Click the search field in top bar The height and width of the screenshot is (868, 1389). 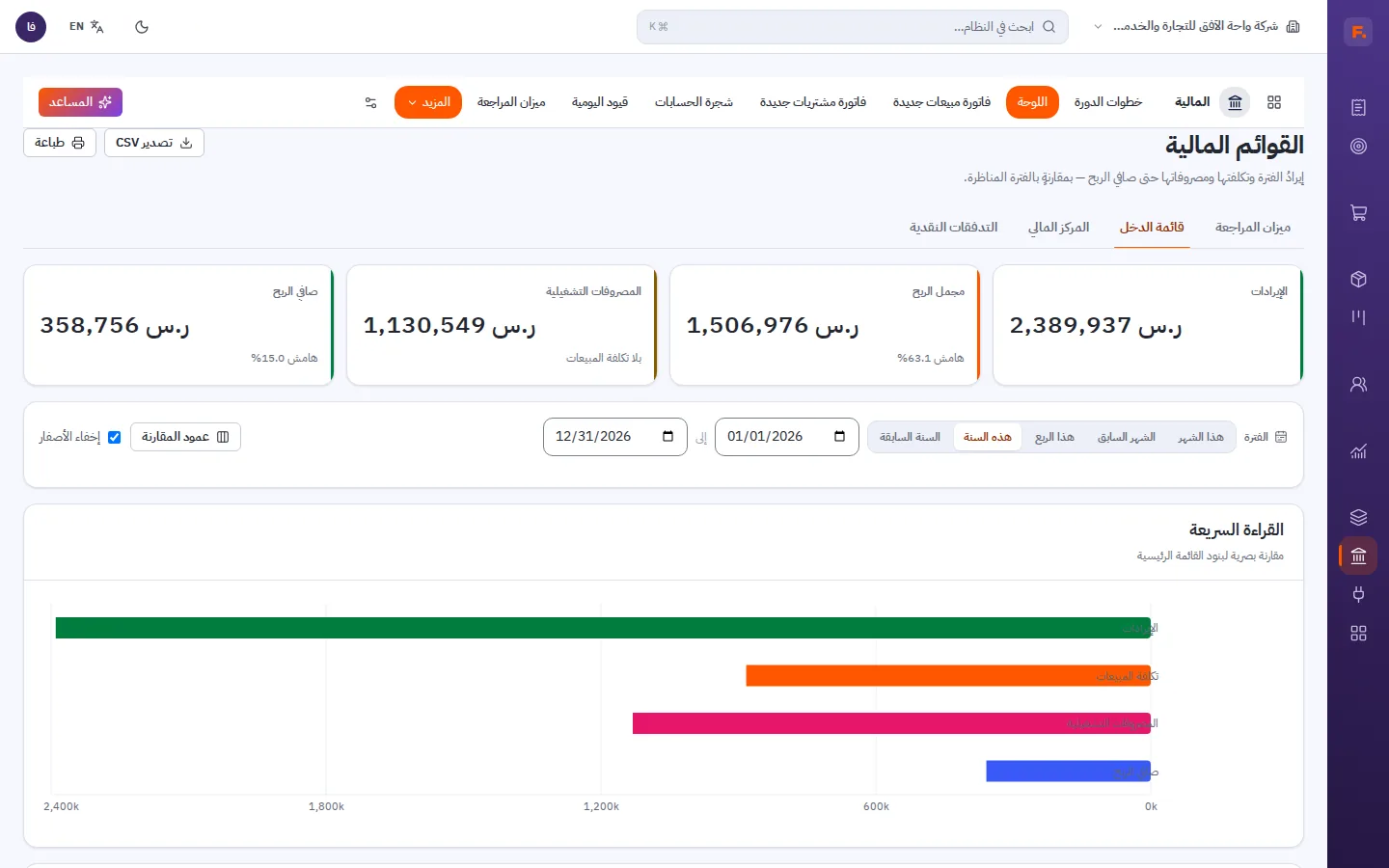(x=852, y=27)
